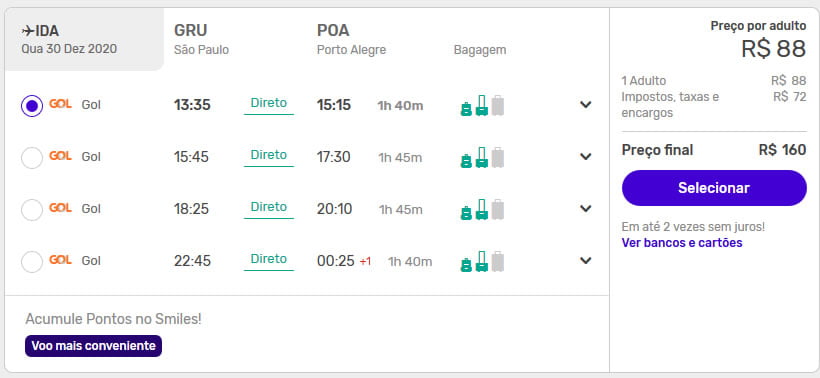
Task: Click the baggage icons for the 18:25 flight
Action: pos(482,209)
